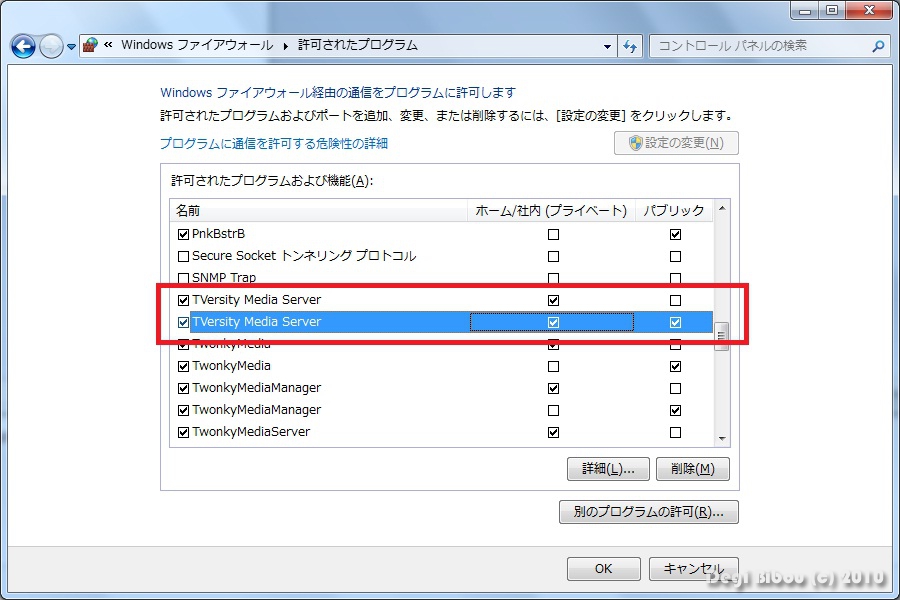Click the ホーム/社内 (プライベート) column header
This screenshot has height=600, width=900.
pyautogui.click(x=551, y=211)
